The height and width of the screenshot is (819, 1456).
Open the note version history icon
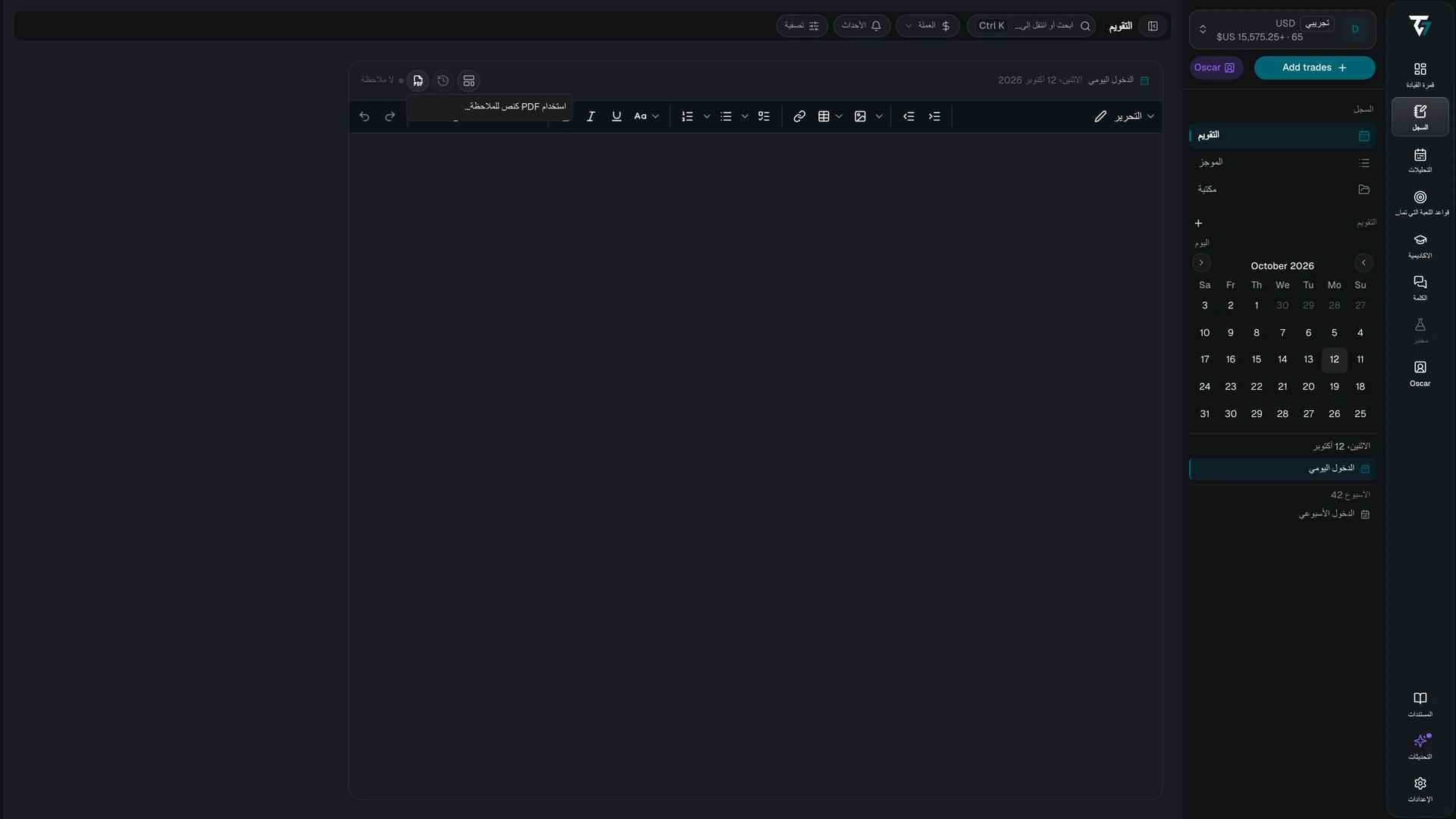(444, 80)
